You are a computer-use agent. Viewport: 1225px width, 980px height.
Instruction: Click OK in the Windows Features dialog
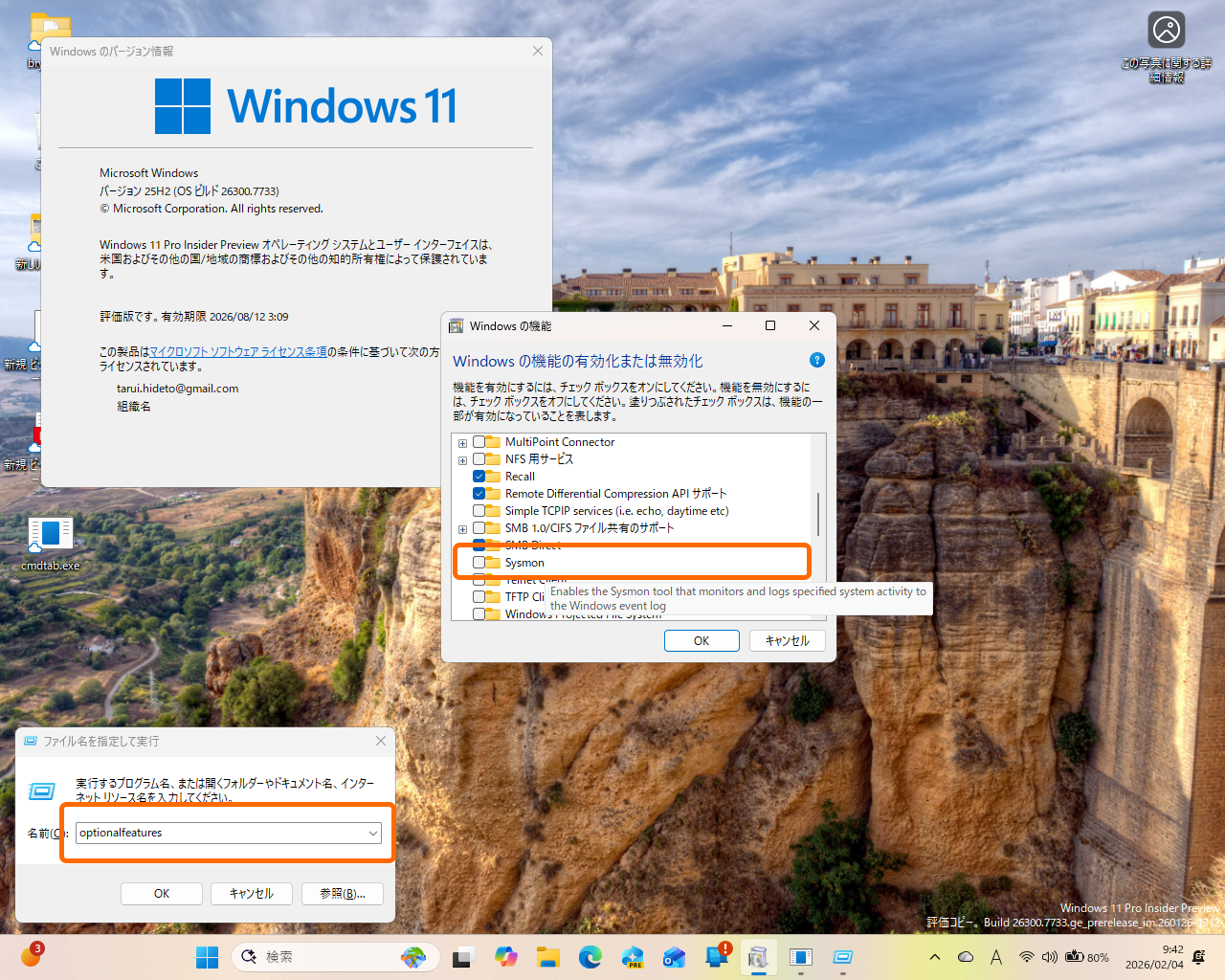(702, 640)
